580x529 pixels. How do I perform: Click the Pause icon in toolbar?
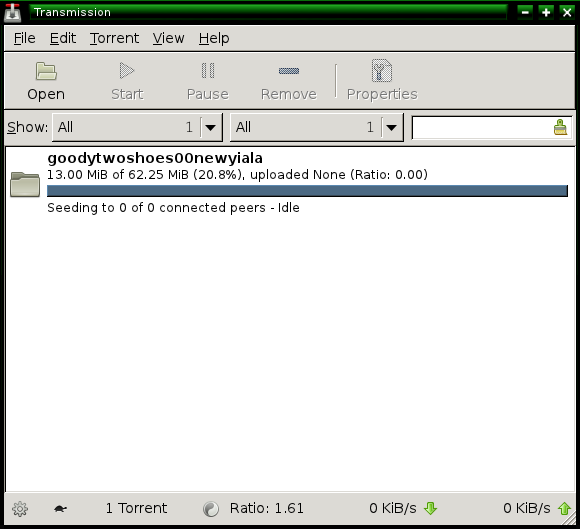pos(208,70)
